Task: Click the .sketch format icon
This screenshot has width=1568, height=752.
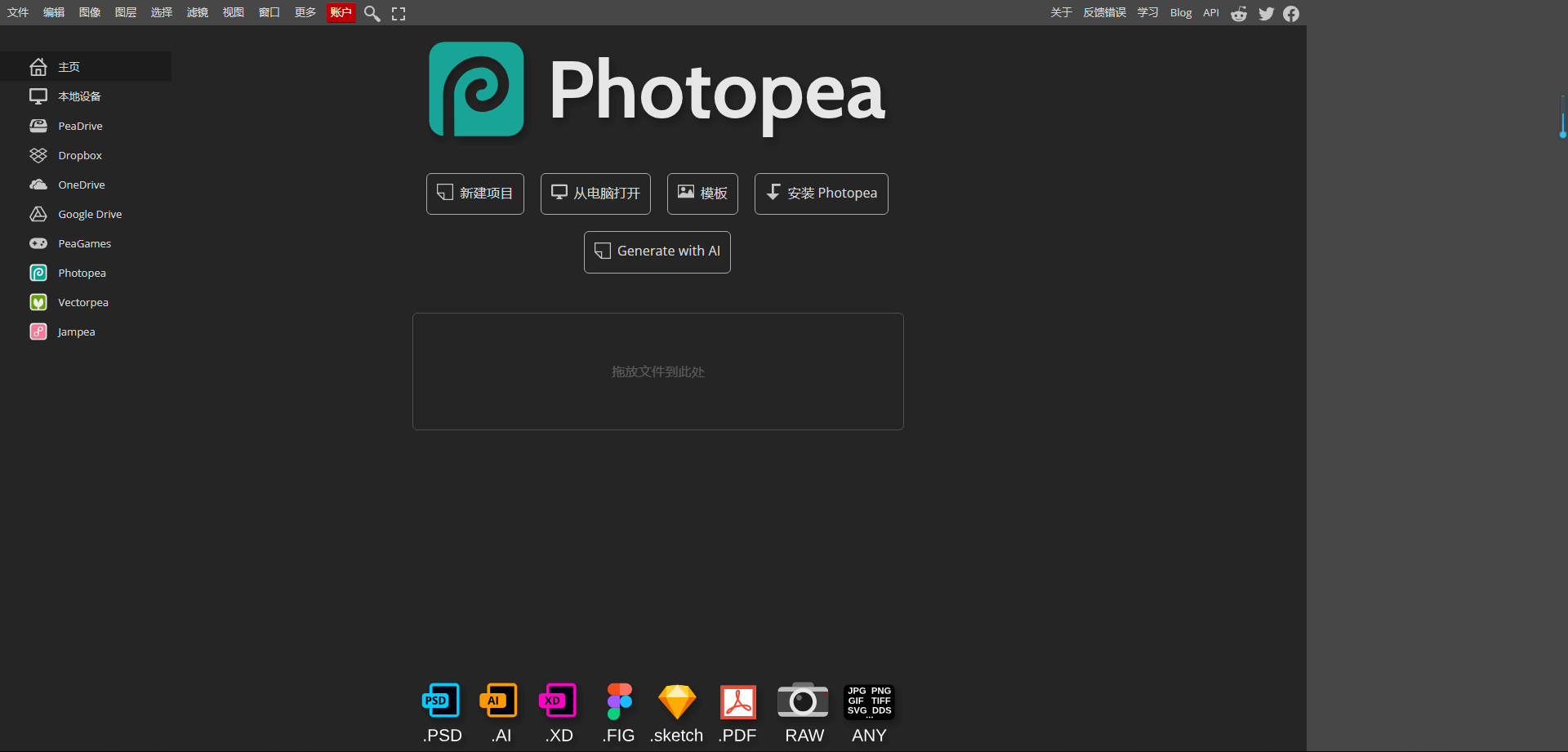Action: [676, 701]
